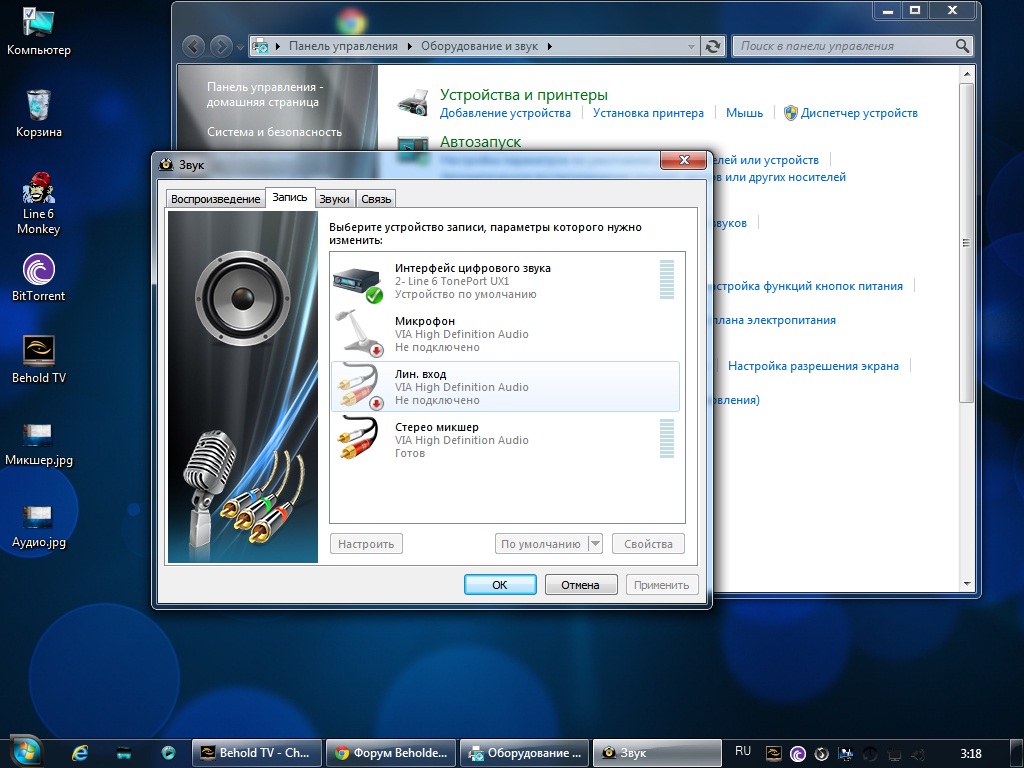Expand the address bar history dropdown

[692, 46]
